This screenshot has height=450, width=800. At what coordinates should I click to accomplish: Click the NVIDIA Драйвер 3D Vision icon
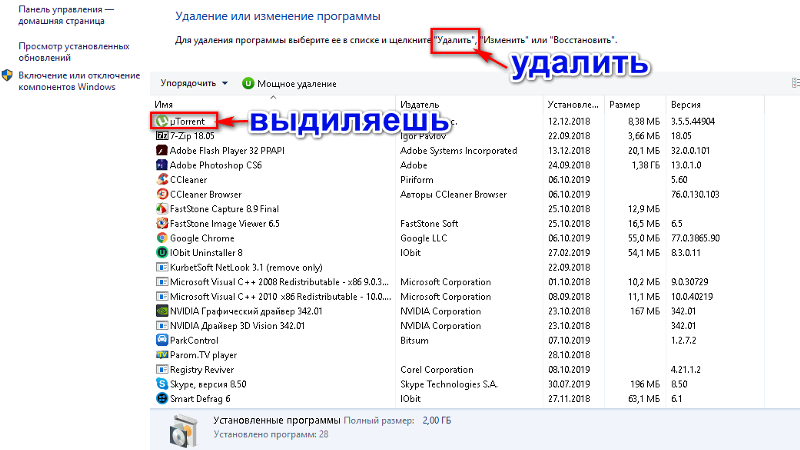162,326
